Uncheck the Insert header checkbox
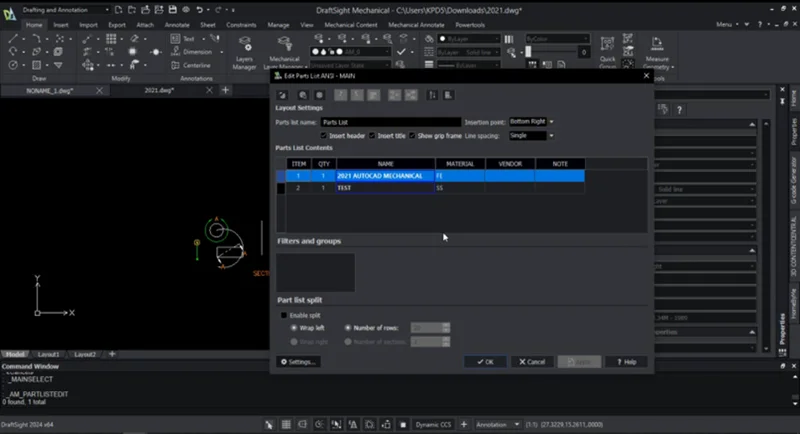The image size is (800, 434). pos(323,135)
